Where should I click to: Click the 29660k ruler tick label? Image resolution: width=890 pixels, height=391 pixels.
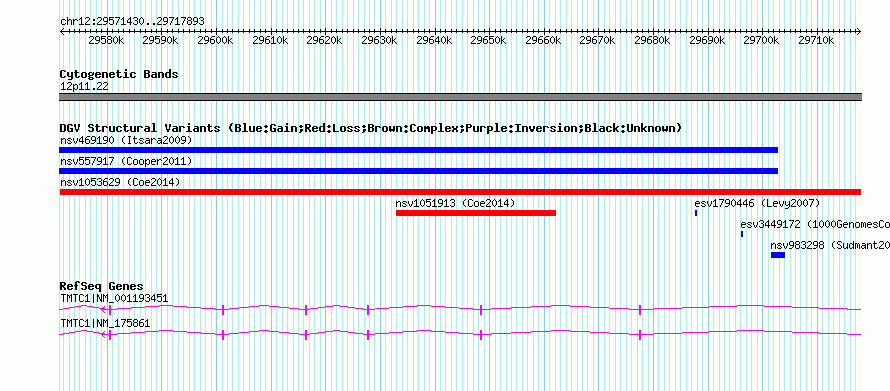click(543, 40)
